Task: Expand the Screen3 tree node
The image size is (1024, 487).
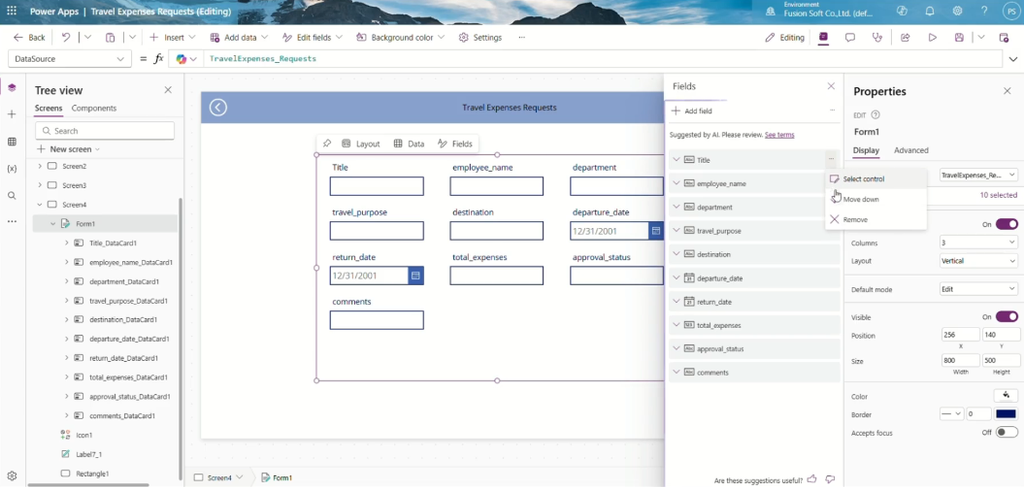Action: tap(40, 185)
